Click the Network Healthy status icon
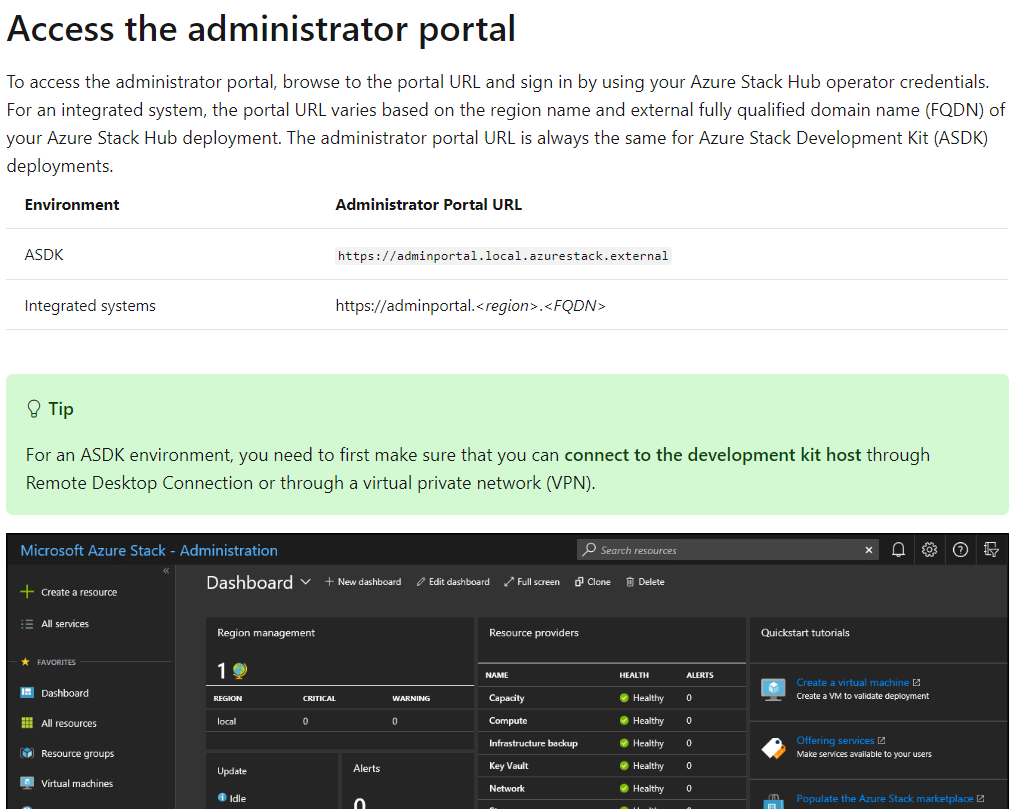The width and height of the screenshot is (1025, 809). pyautogui.click(x=624, y=789)
